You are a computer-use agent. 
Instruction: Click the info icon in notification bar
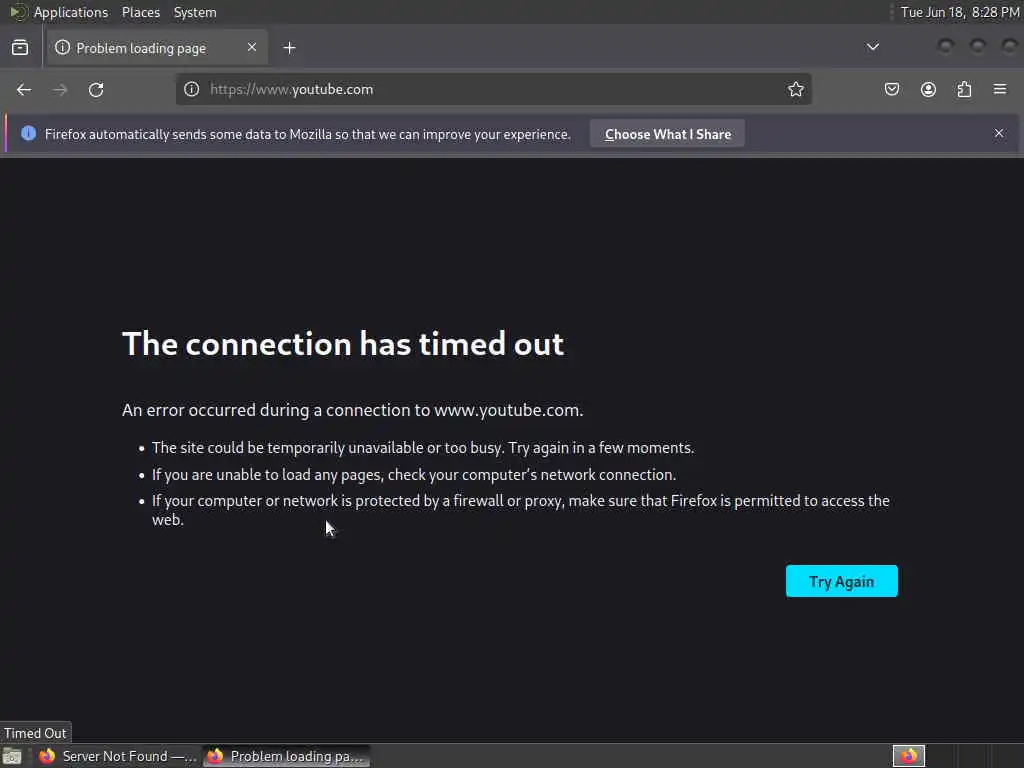(x=29, y=133)
